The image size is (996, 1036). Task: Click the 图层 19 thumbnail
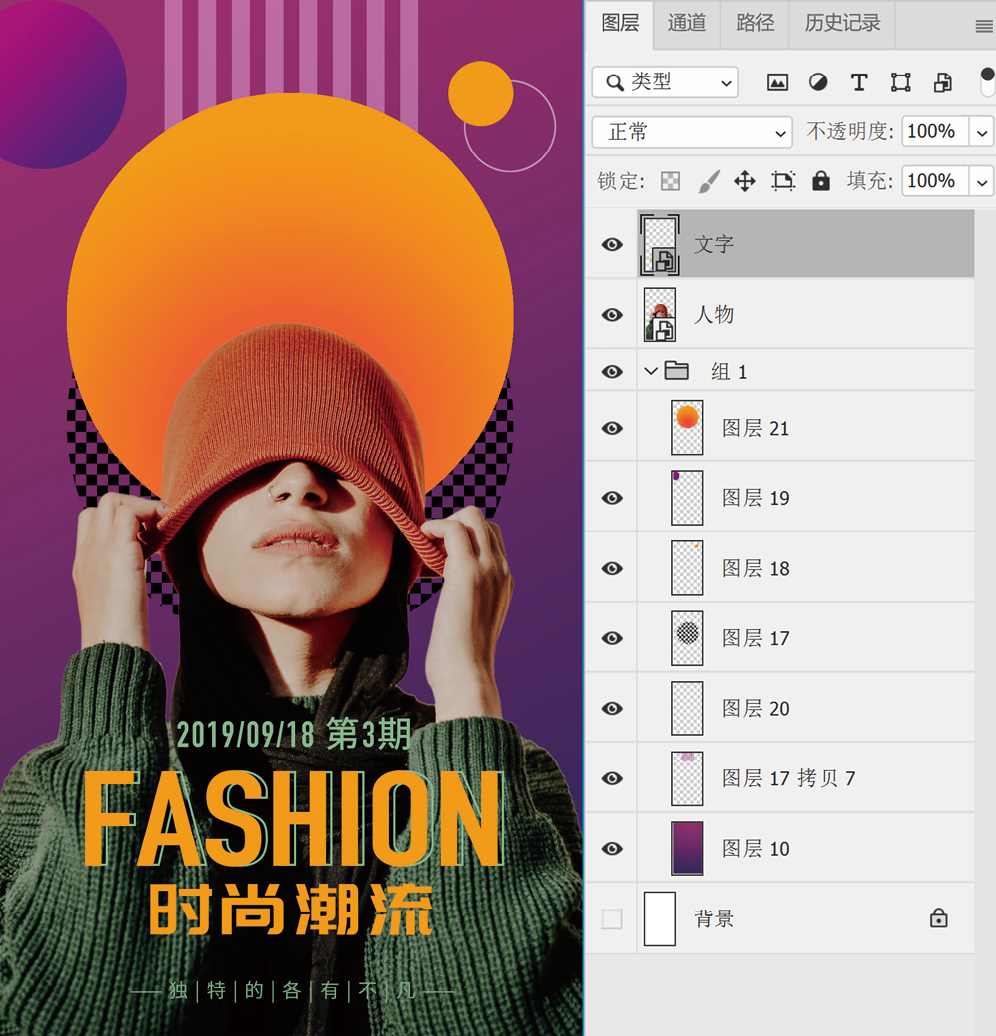point(687,498)
